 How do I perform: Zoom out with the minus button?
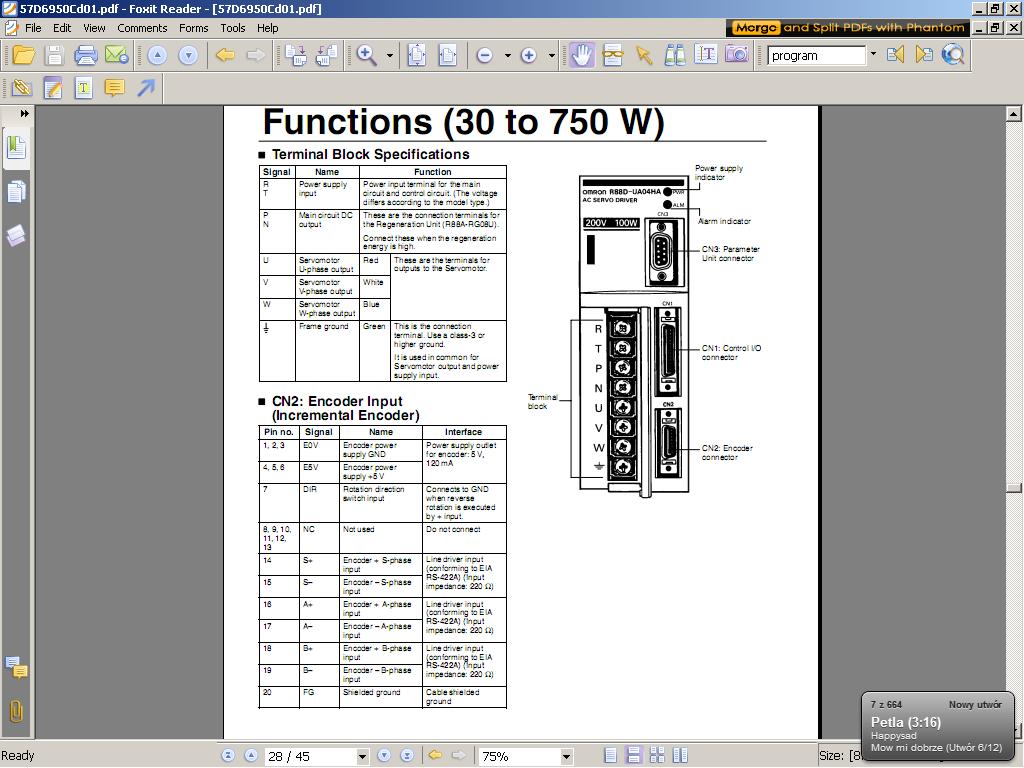click(485, 56)
